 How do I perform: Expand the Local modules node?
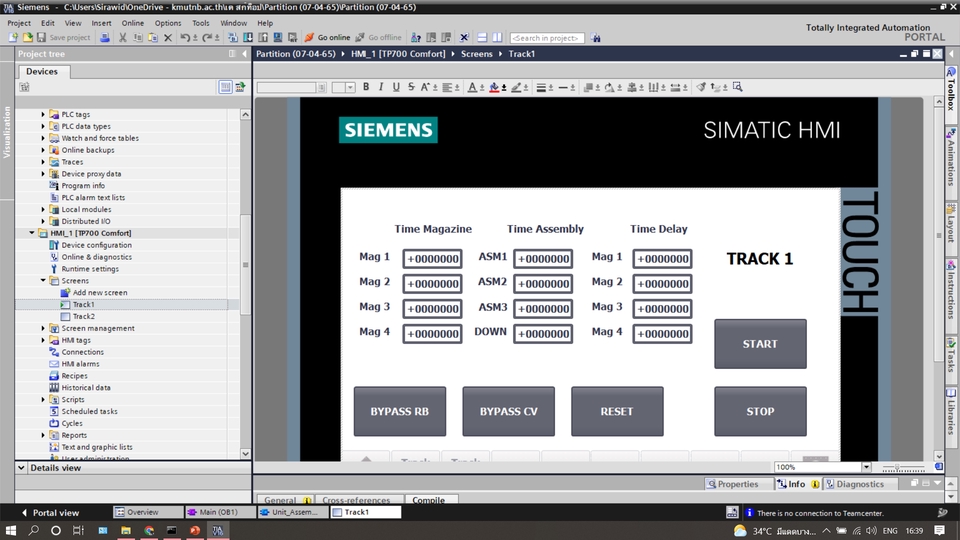tap(43, 209)
